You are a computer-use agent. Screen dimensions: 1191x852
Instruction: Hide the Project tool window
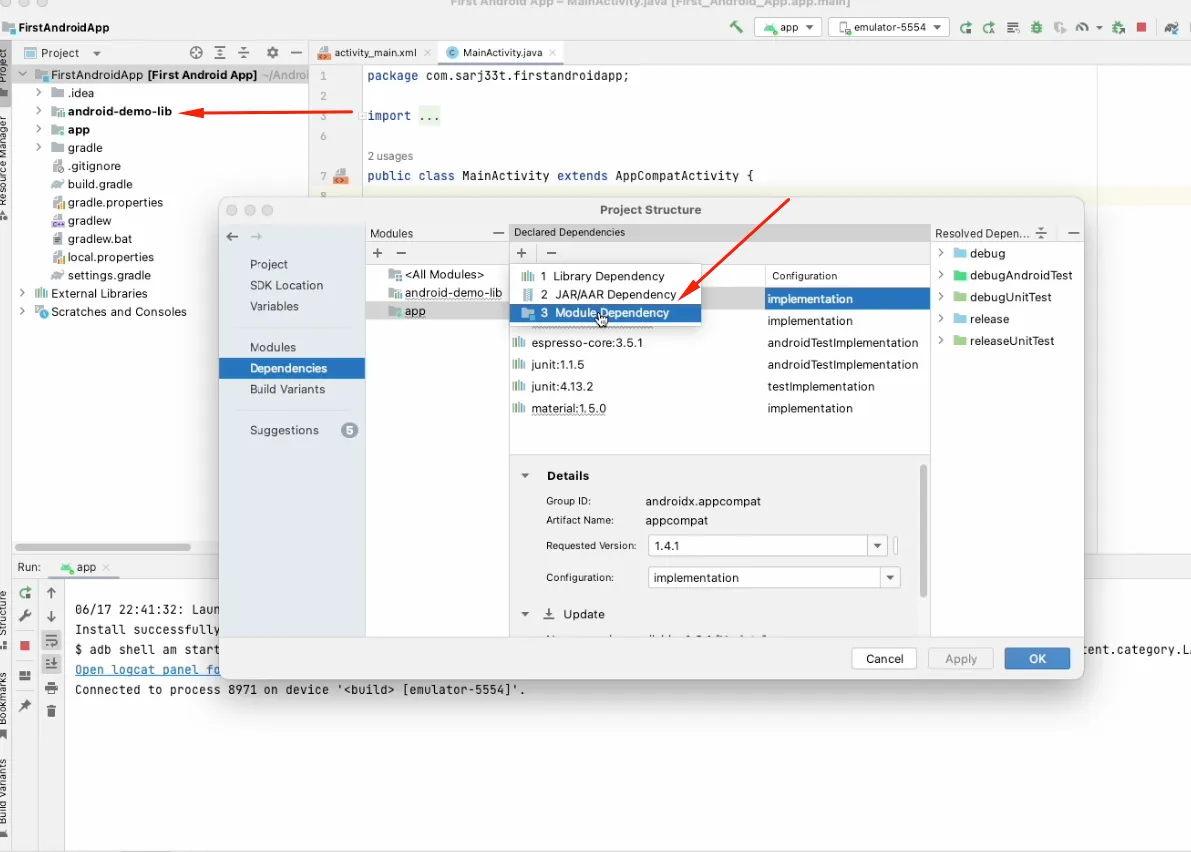coord(296,52)
